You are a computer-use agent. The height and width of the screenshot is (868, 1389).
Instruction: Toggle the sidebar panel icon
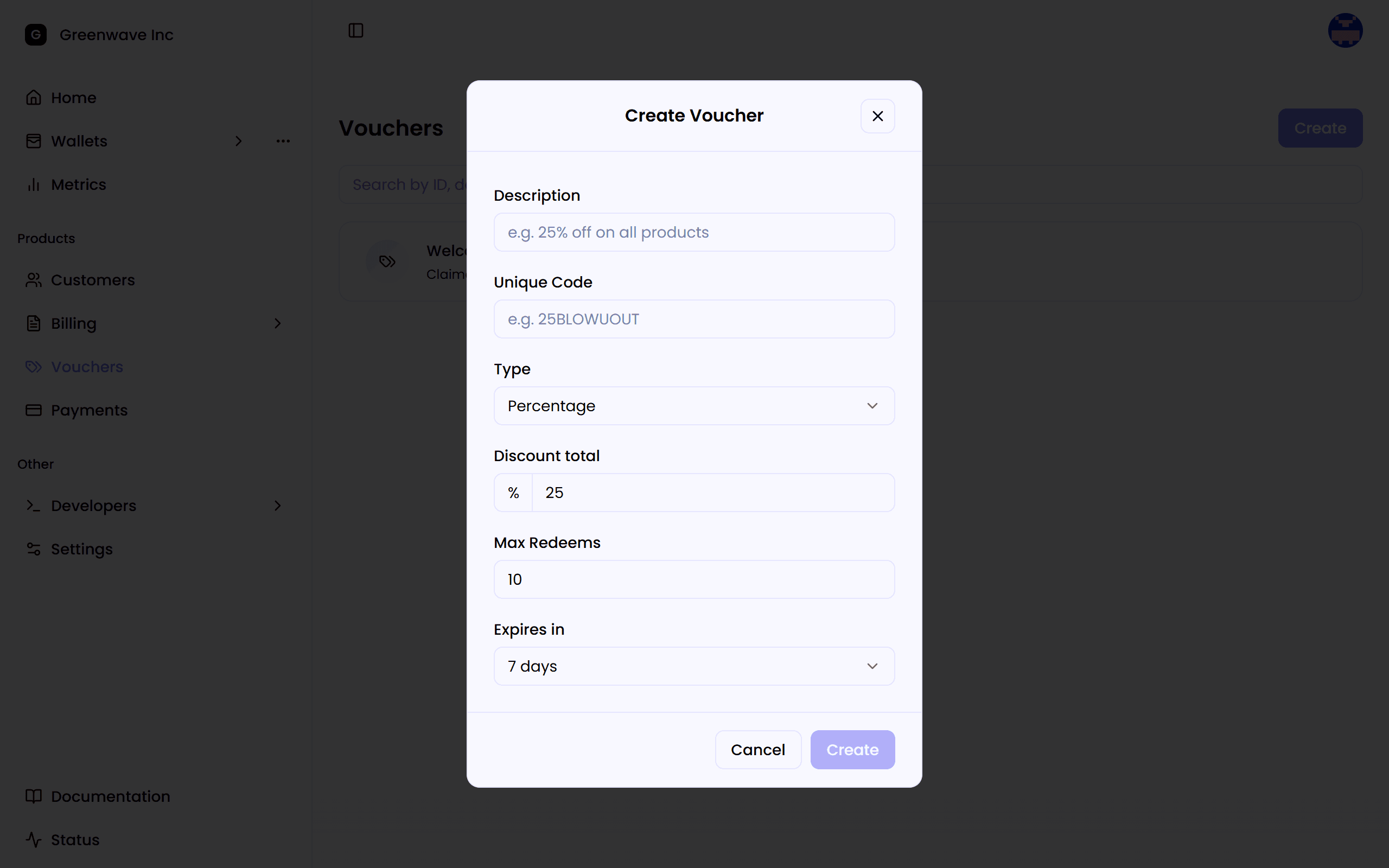click(356, 30)
